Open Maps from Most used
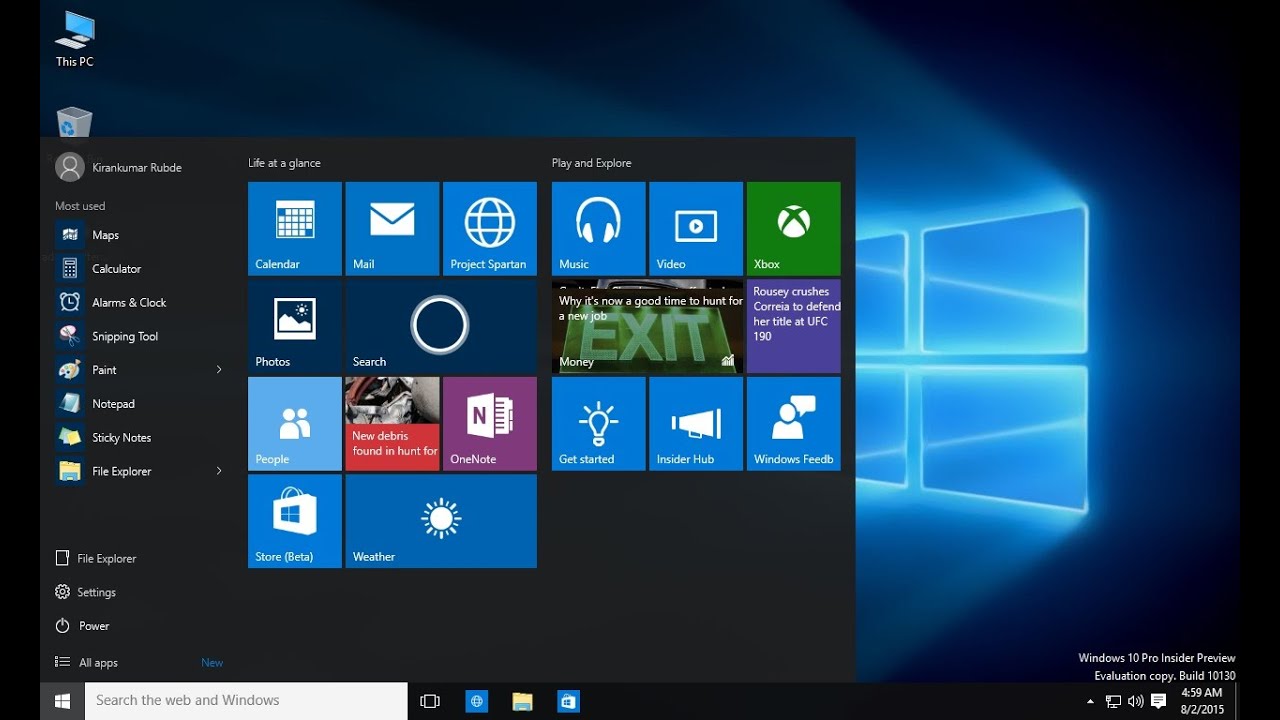Viewport: 1280px width, 720px height. [x=140, y=235]
